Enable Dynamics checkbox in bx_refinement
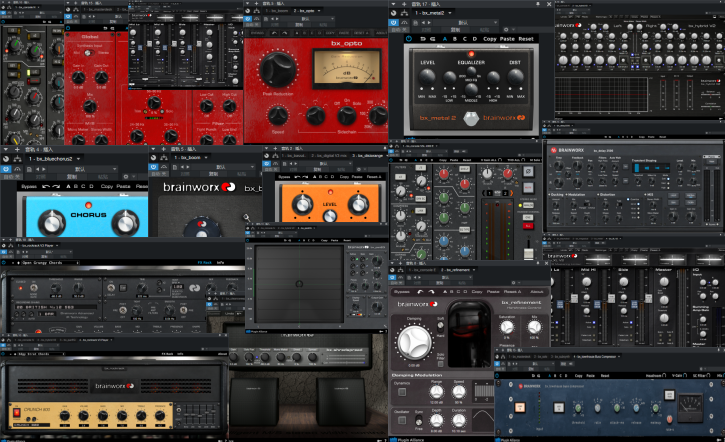The width and height of the screenshot is (725, 442). (x=402, y=392)
